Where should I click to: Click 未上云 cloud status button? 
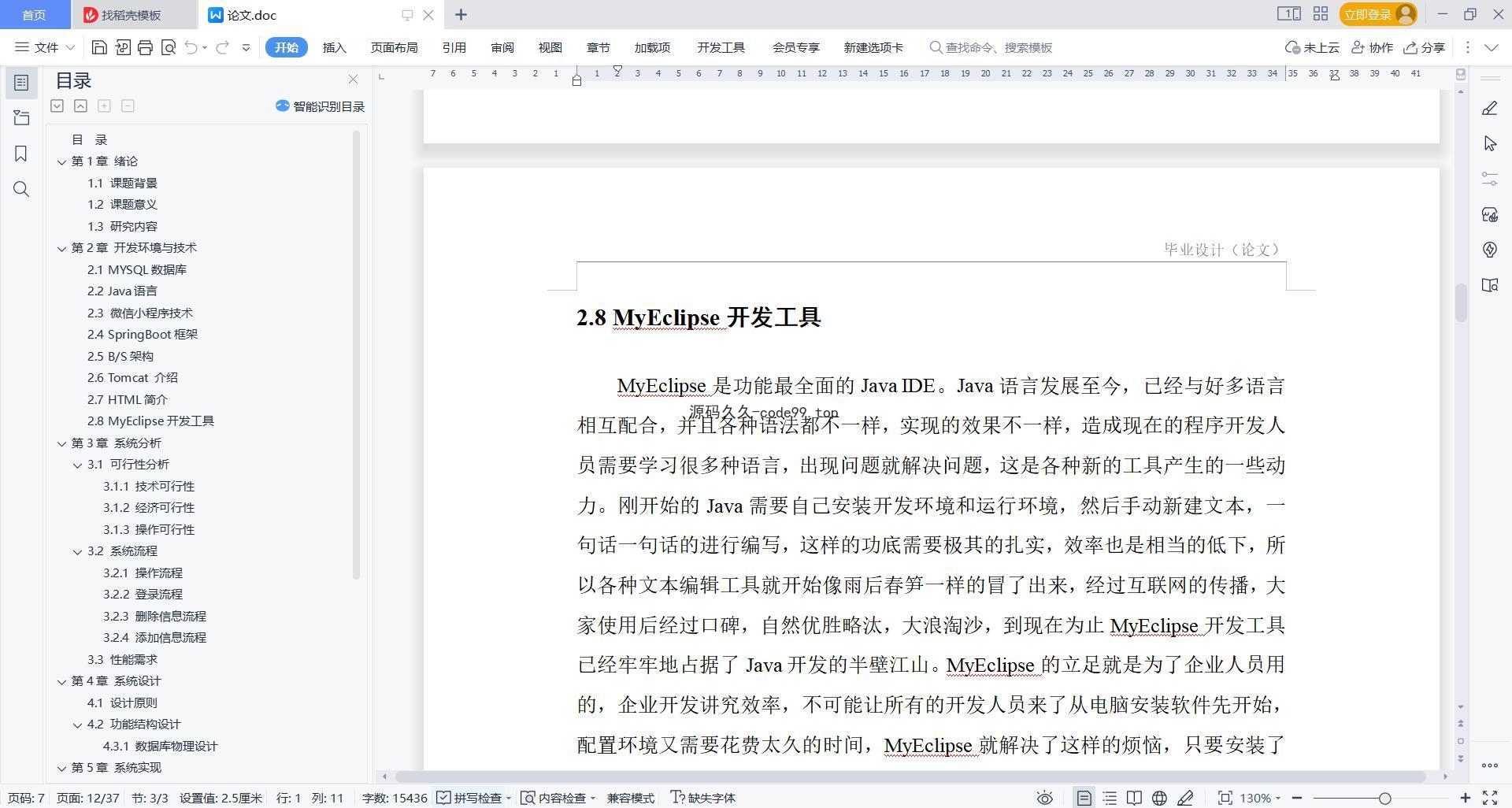point(1312,47)
